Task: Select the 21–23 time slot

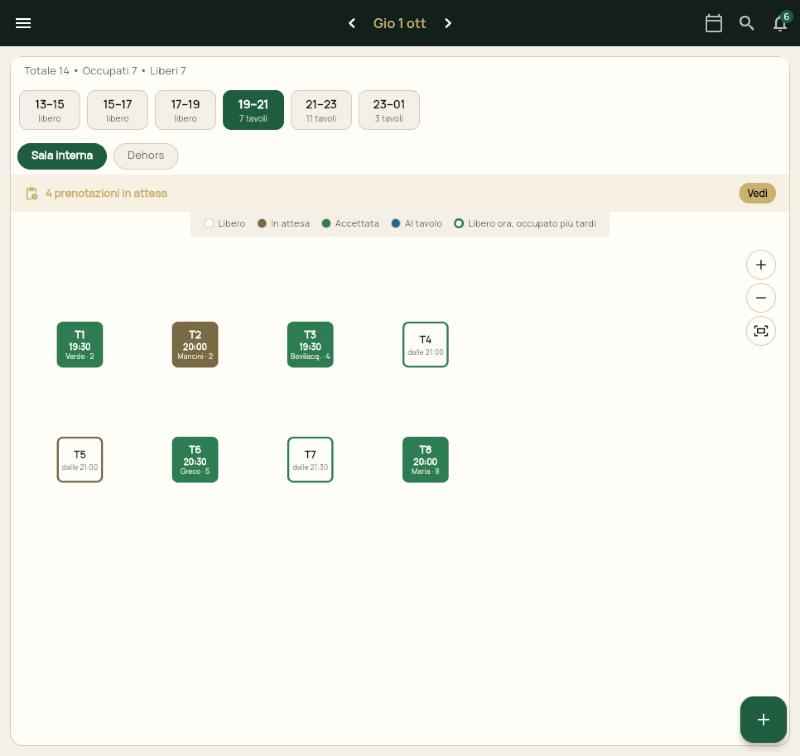Action: point(321,110)
